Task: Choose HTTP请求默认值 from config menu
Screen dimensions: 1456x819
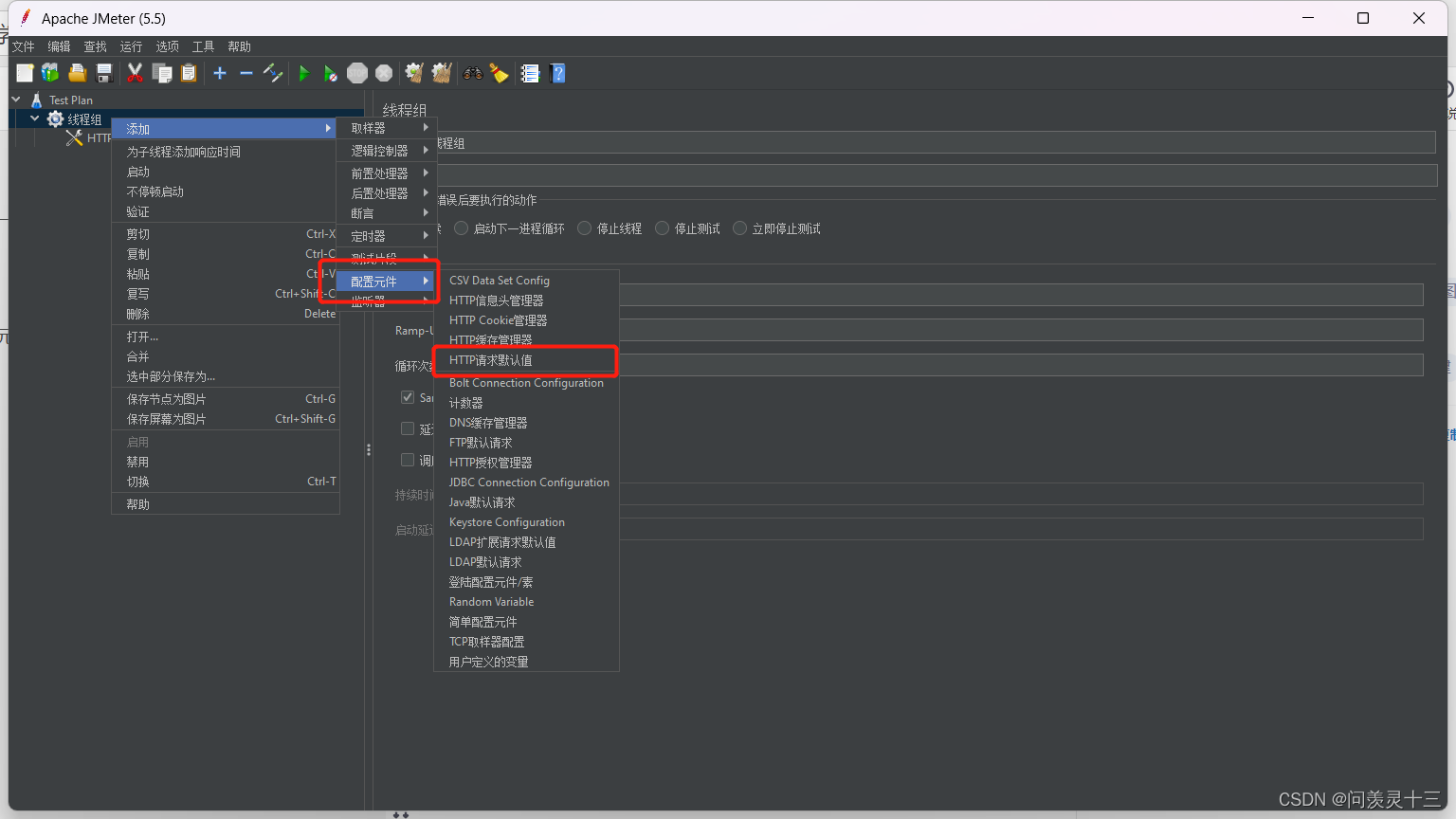Action: pos(526,360)
